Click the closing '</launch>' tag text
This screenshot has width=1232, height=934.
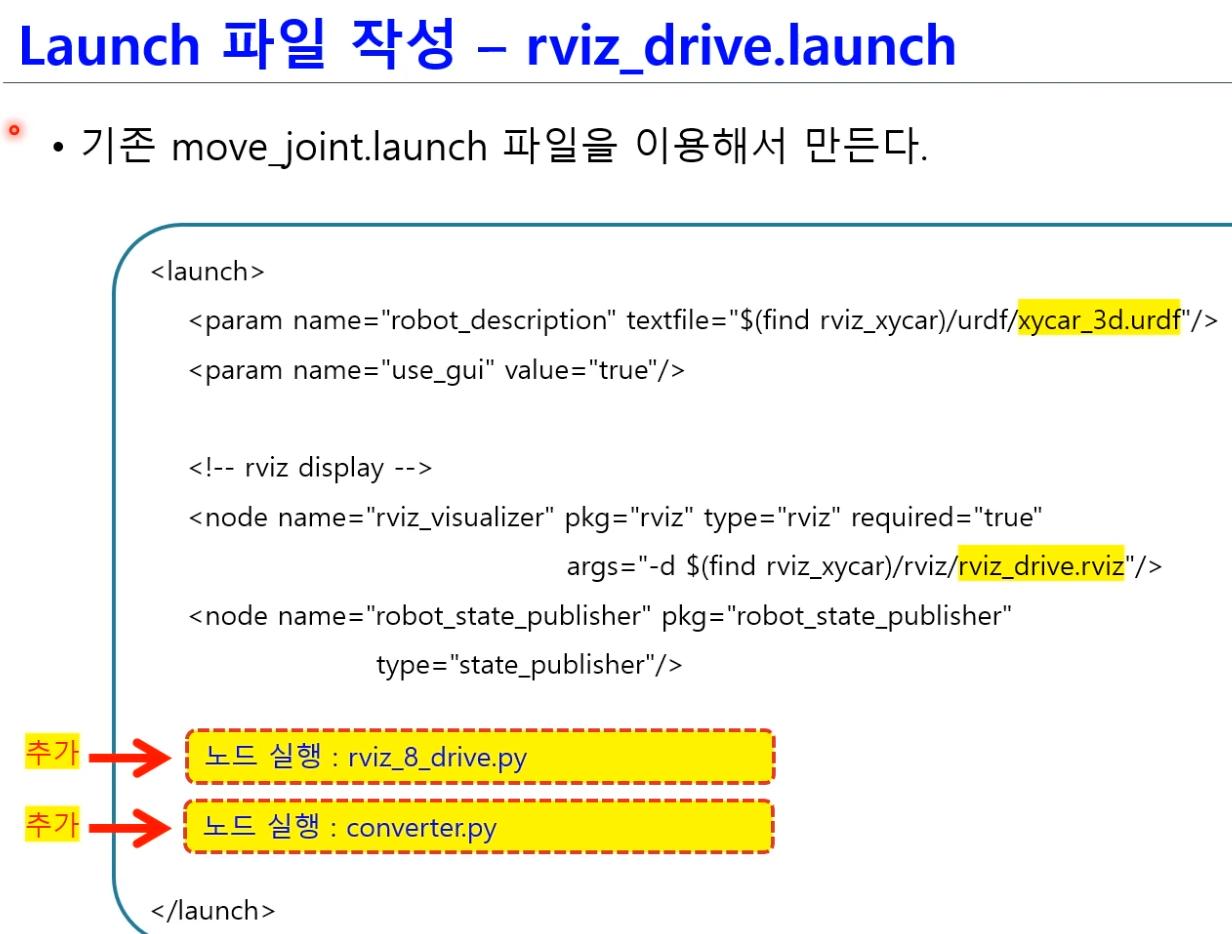click(212, 910)
